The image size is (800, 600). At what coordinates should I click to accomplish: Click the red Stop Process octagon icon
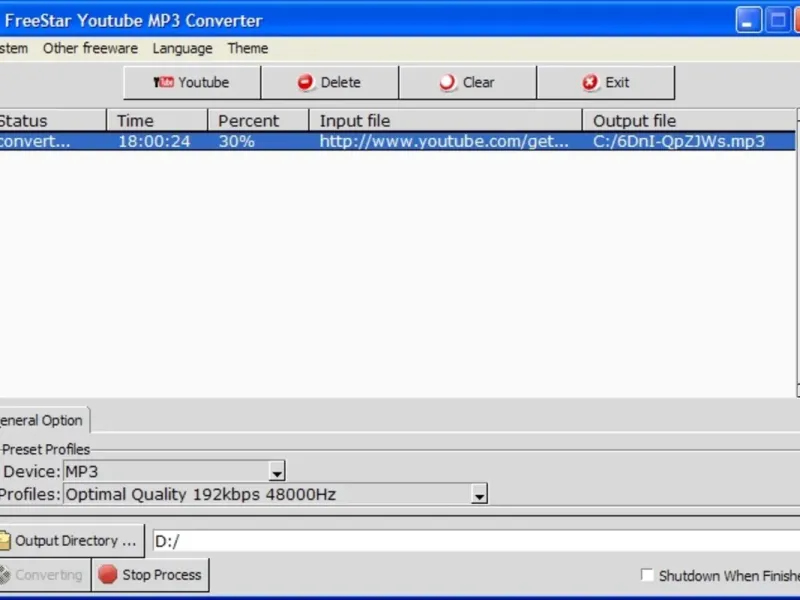click(108, 574)
